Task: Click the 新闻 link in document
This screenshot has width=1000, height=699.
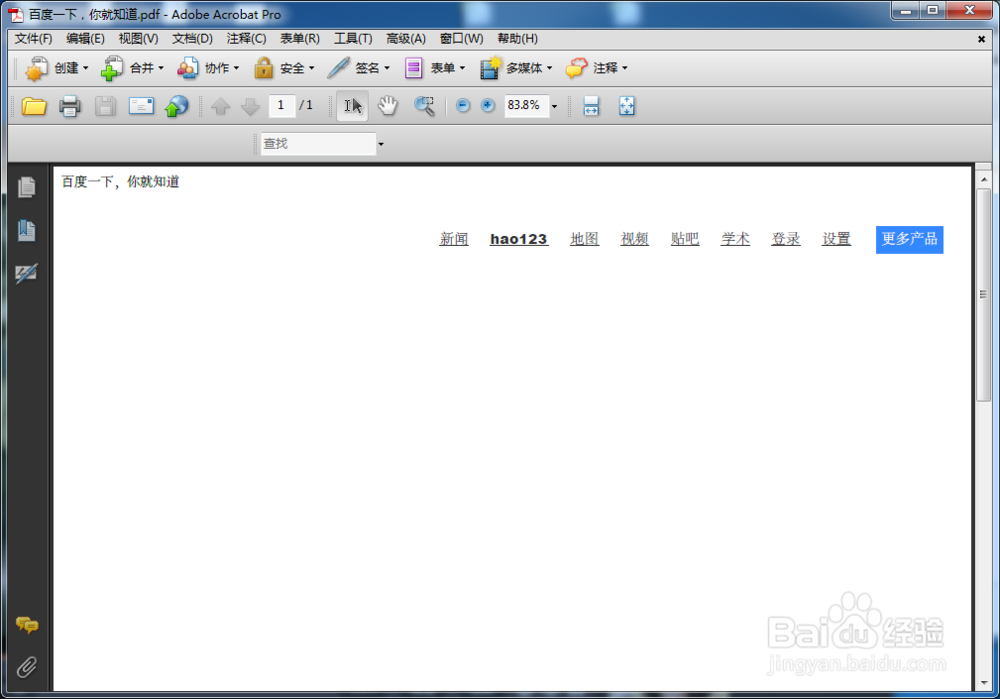Action: pos(454,239)
